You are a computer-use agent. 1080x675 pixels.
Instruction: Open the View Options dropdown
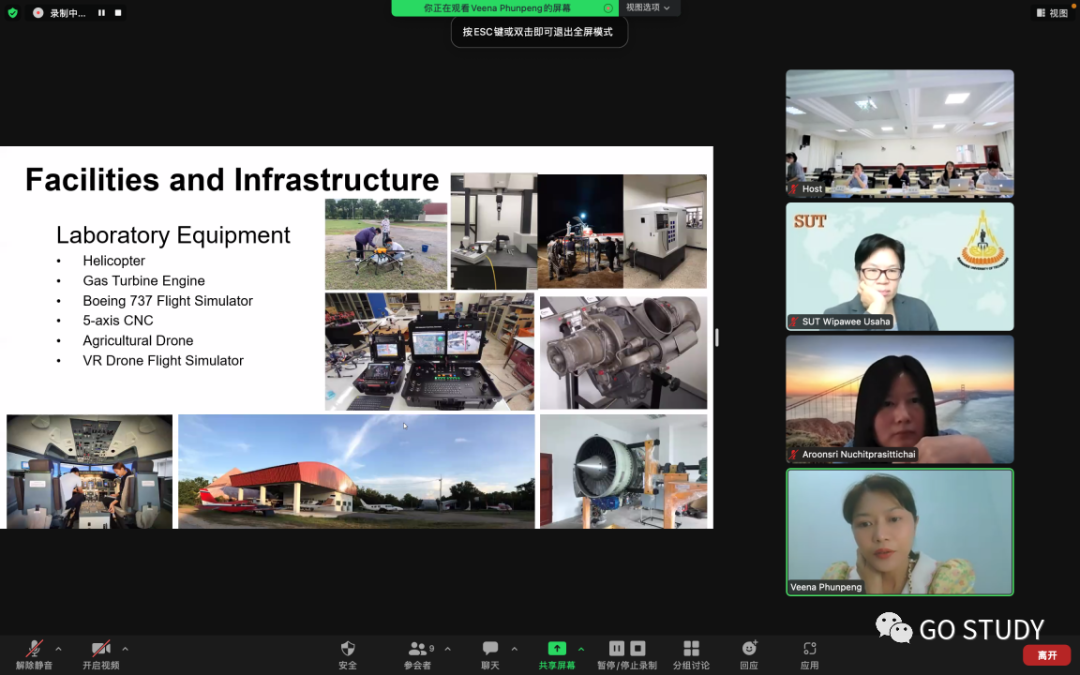[649, 8]
